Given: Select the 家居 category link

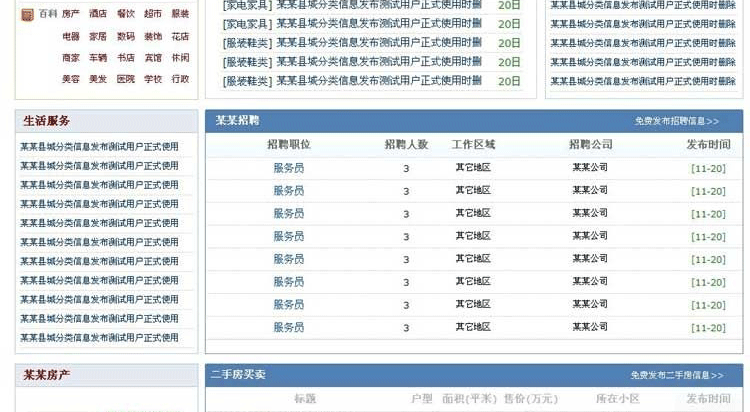Looking at the screenshot, I should 98,36.
